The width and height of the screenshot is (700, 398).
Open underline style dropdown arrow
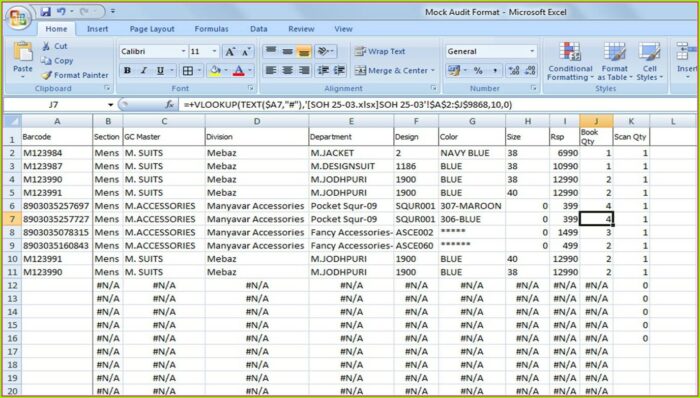(x=172, y=70)
